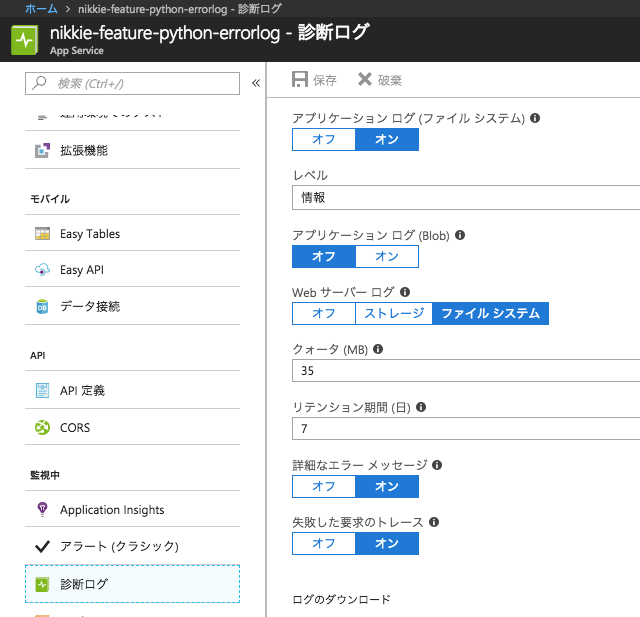Click the Application Insights lightbulb icon
The height and width of the screenshot is (617, 640).
tap(42, 509)
